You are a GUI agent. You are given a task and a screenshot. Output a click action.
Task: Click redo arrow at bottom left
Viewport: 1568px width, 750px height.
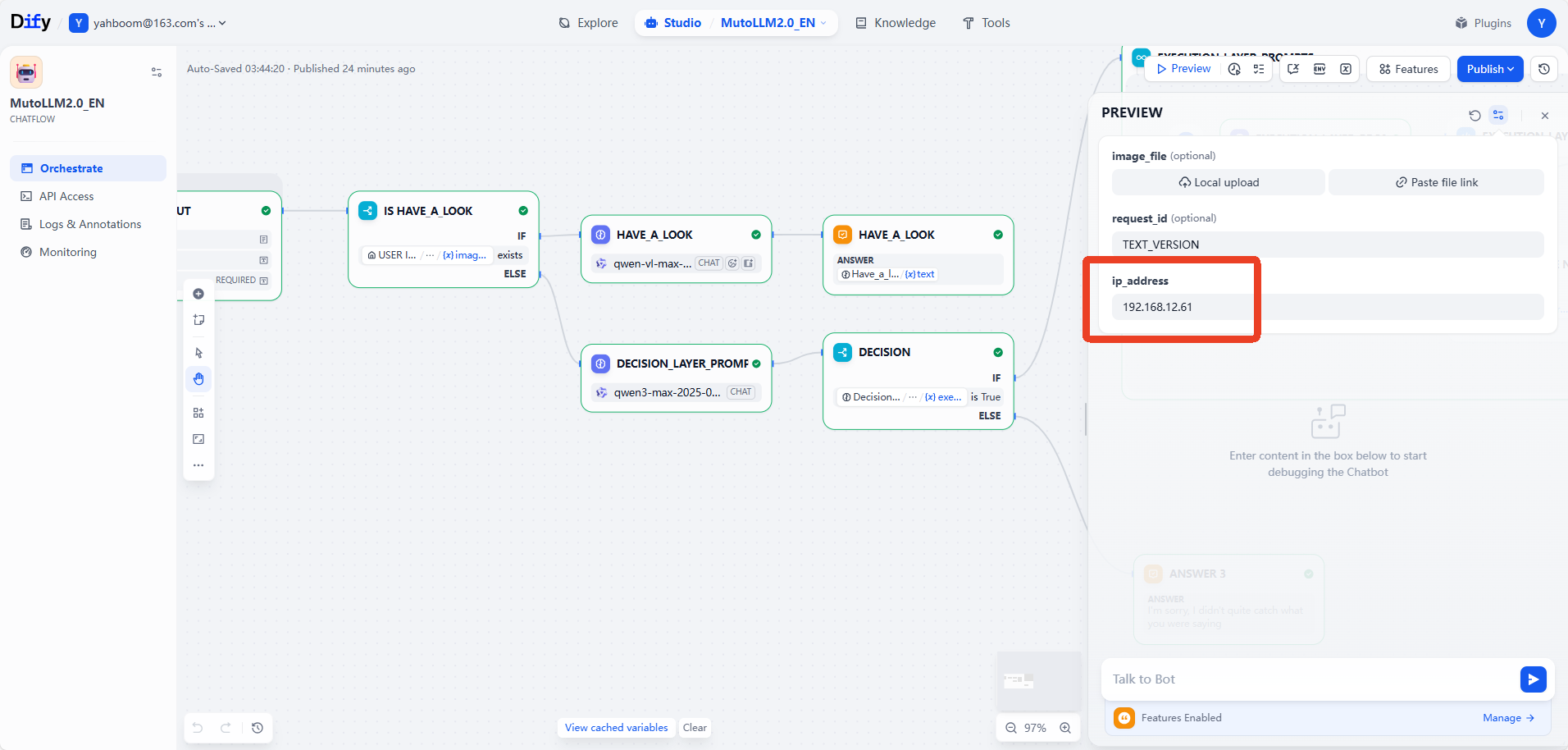(226, 728)
